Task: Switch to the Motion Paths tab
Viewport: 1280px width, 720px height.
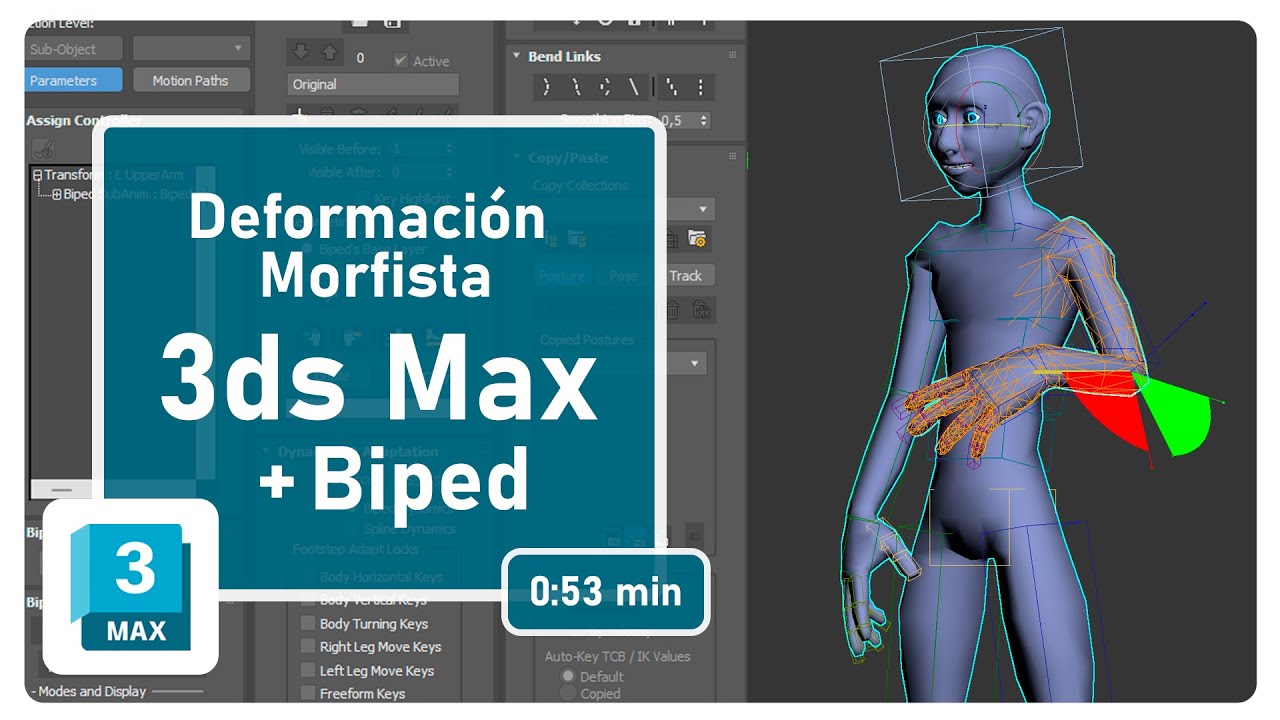Action: [190, 80]
